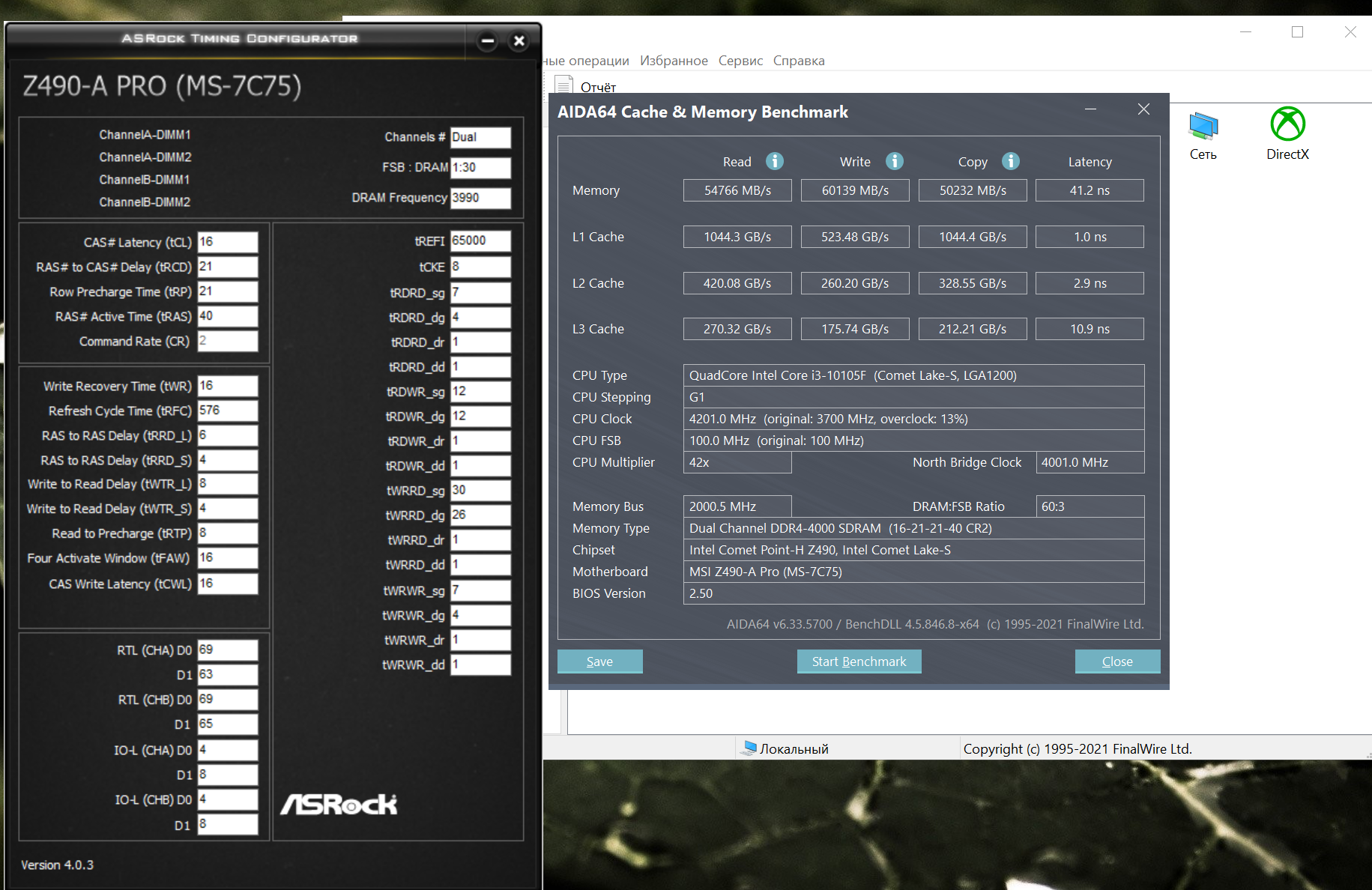The image size is (1372, 890).
Task: Click the Copy info icon
Action: [1011, 161]
